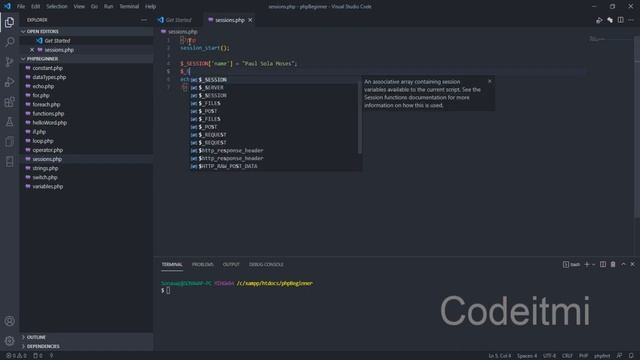The image size is (640, 360).
Task: Click the bash terminal shell label
Action: [571, 264]
